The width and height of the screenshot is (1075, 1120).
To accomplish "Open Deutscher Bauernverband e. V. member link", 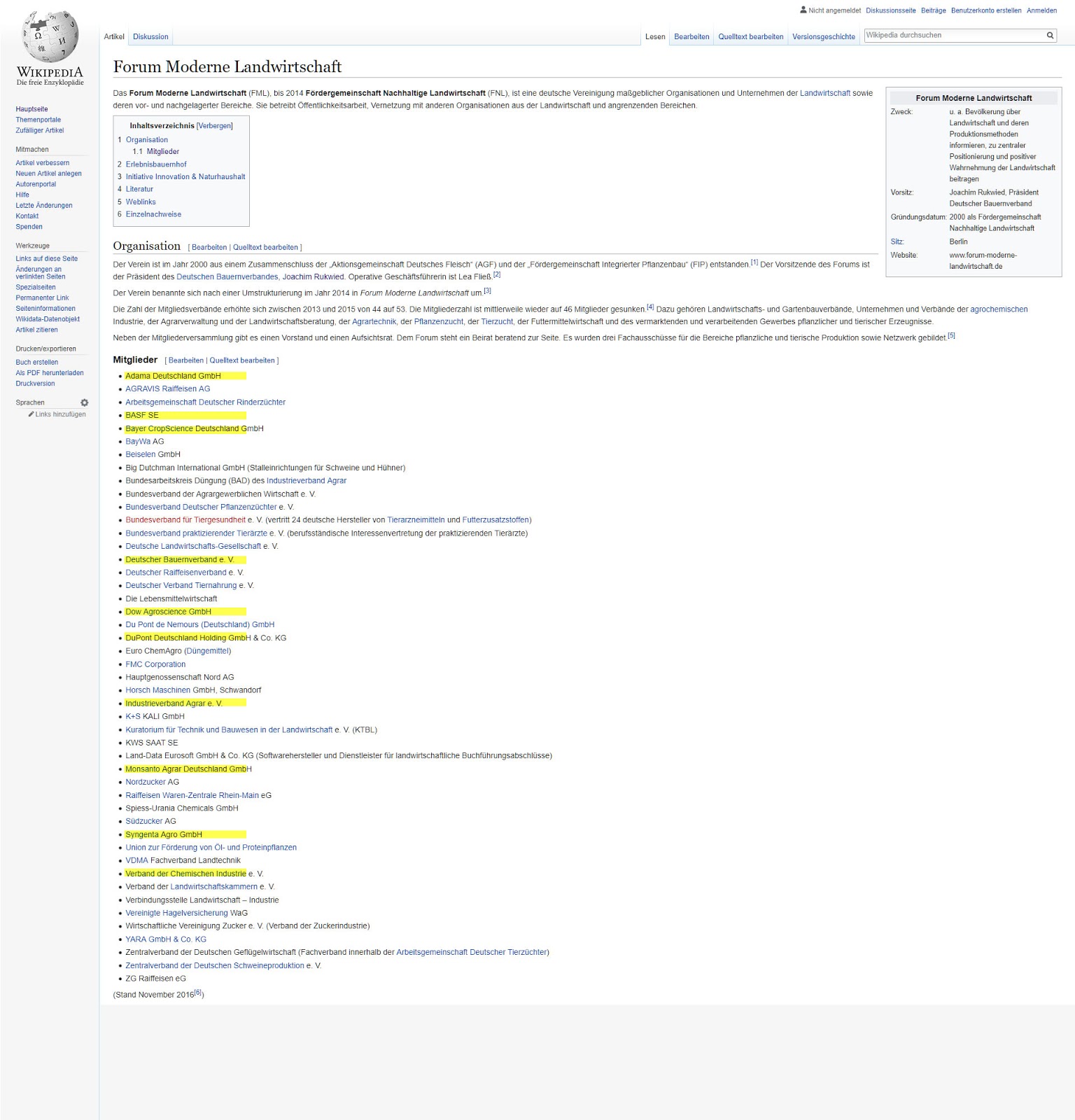I will [180, 560].
